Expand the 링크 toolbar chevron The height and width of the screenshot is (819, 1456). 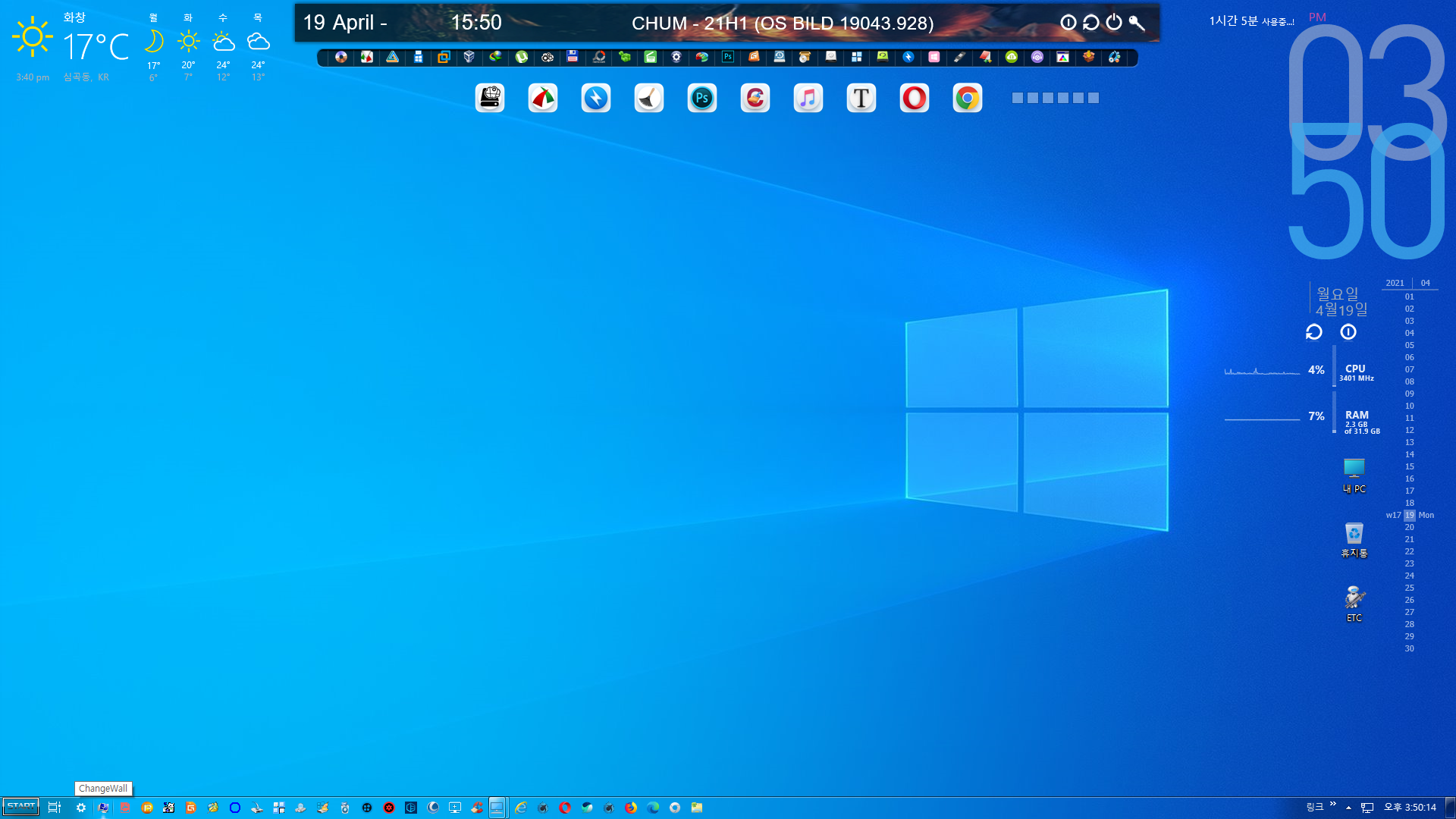pos(1333,804)
